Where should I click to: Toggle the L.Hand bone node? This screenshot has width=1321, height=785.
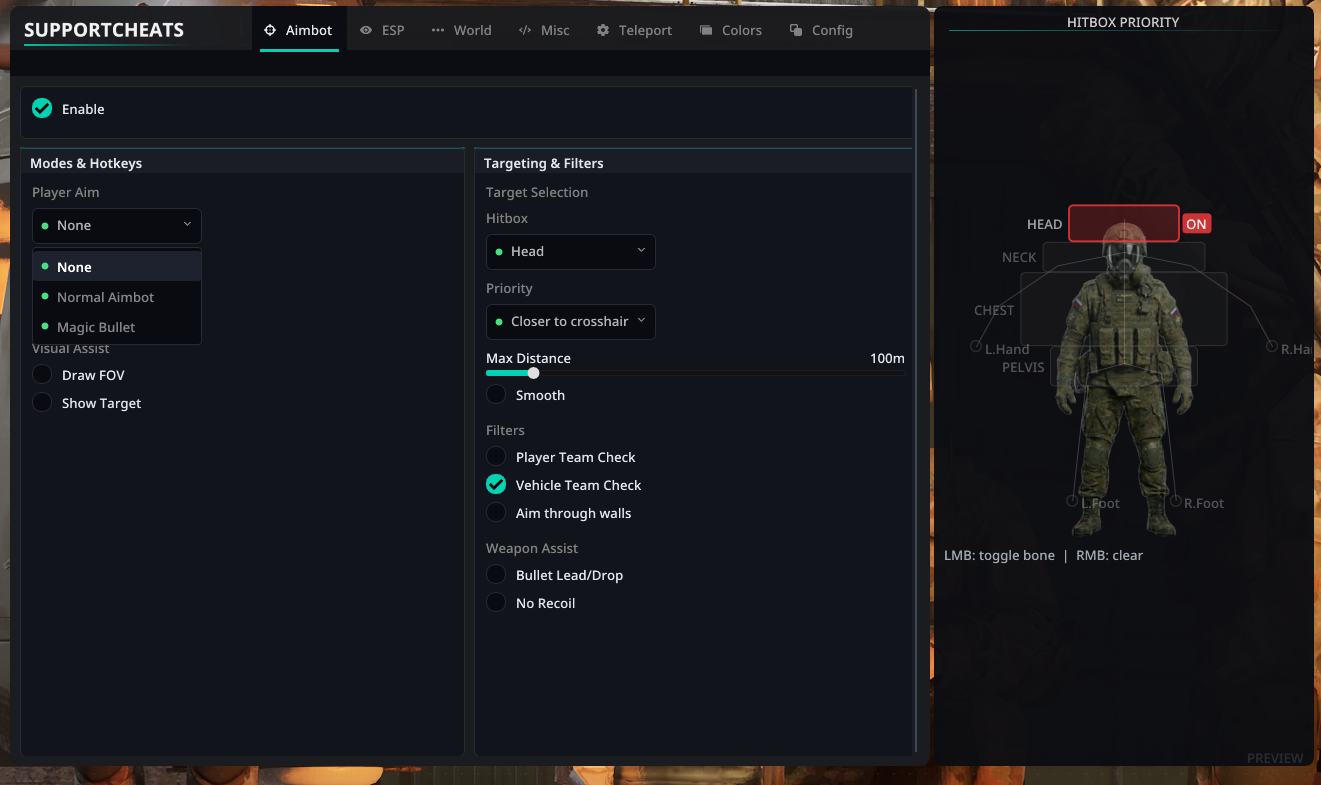point(975,346)
